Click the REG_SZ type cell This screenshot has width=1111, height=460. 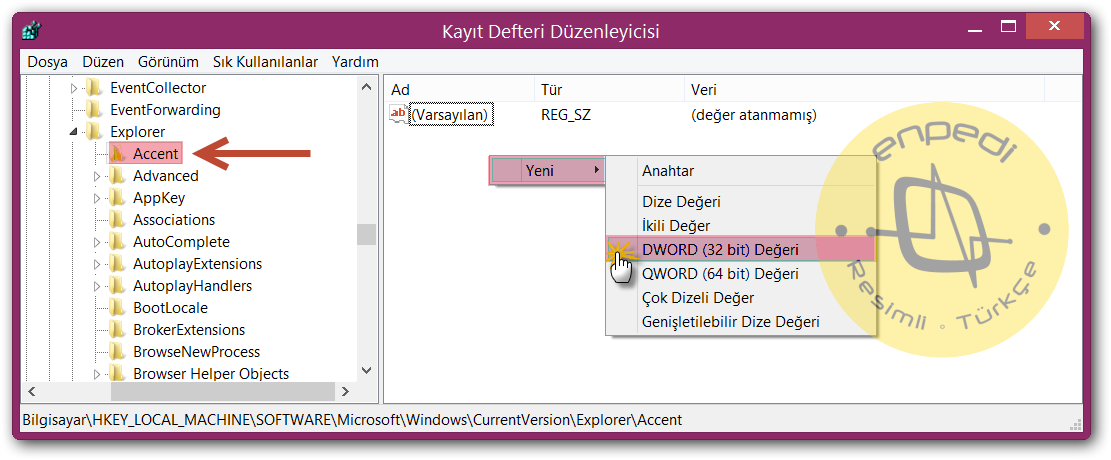coord(565,114)
